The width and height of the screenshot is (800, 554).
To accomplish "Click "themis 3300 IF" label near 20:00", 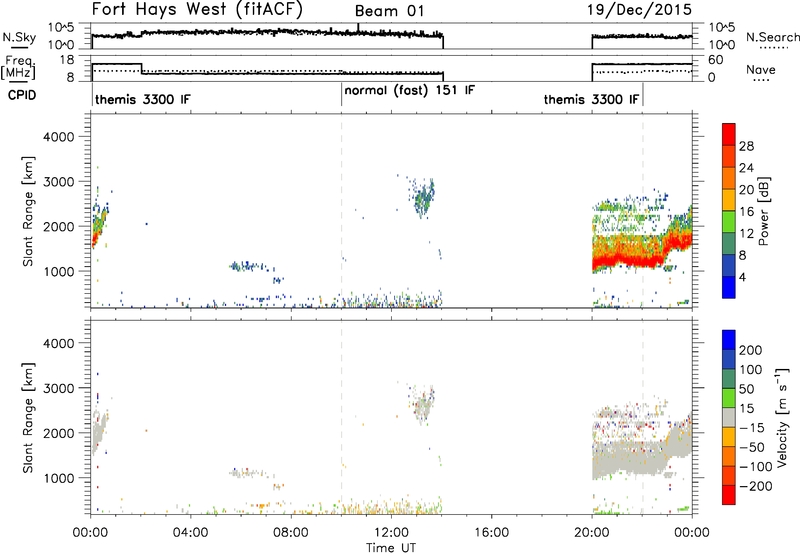I will (591, 99).
